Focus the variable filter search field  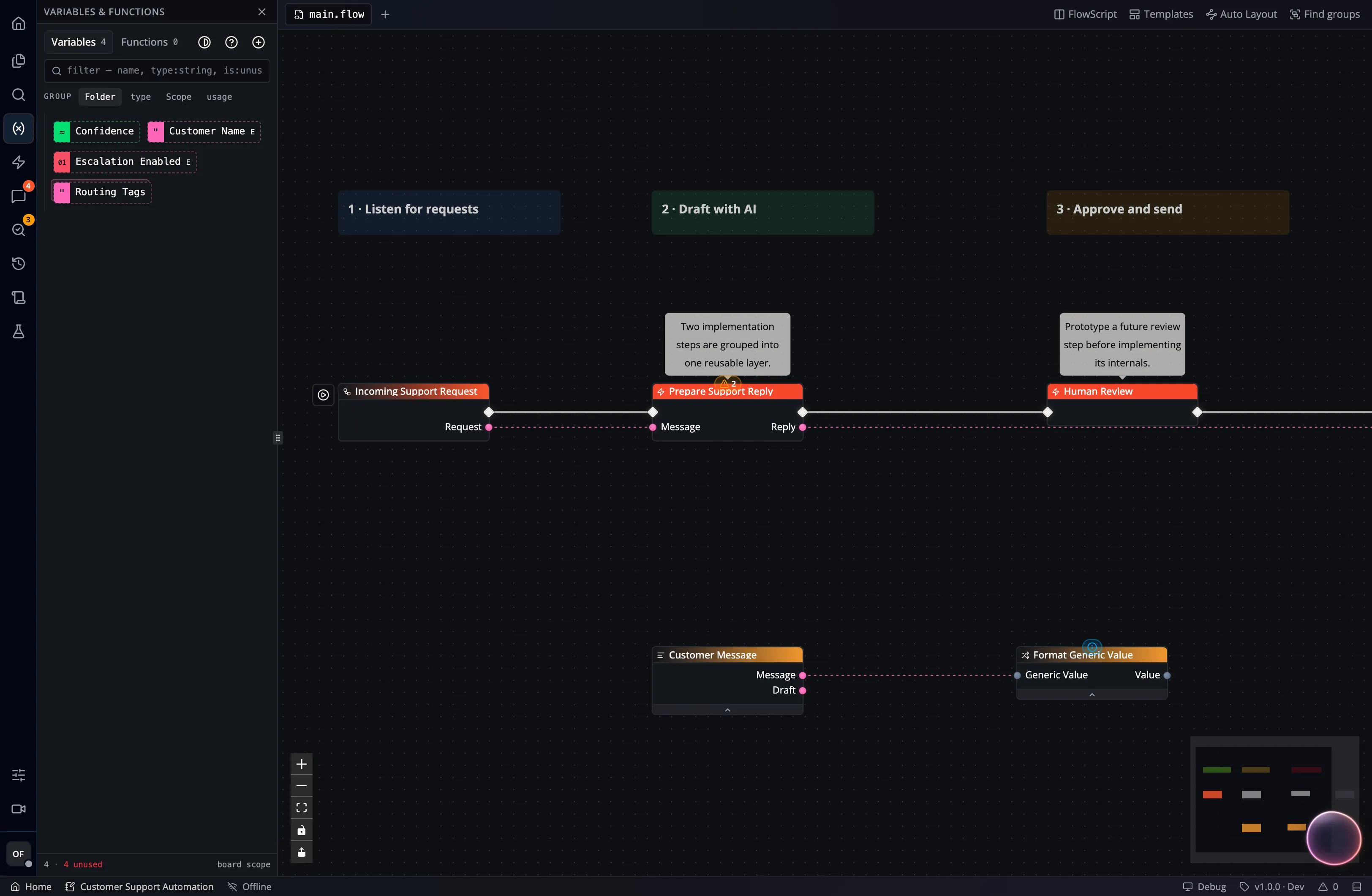coord(157,71)
